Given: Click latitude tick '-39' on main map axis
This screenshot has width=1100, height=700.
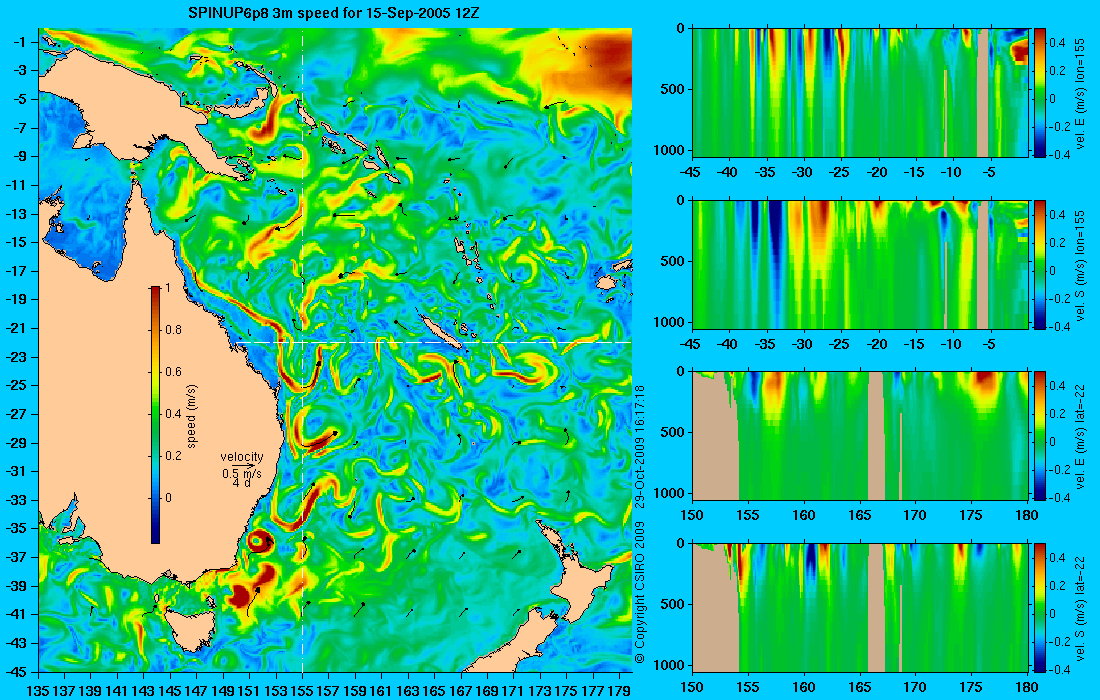Looking at the screenshot, I should [x=17, y=586].
